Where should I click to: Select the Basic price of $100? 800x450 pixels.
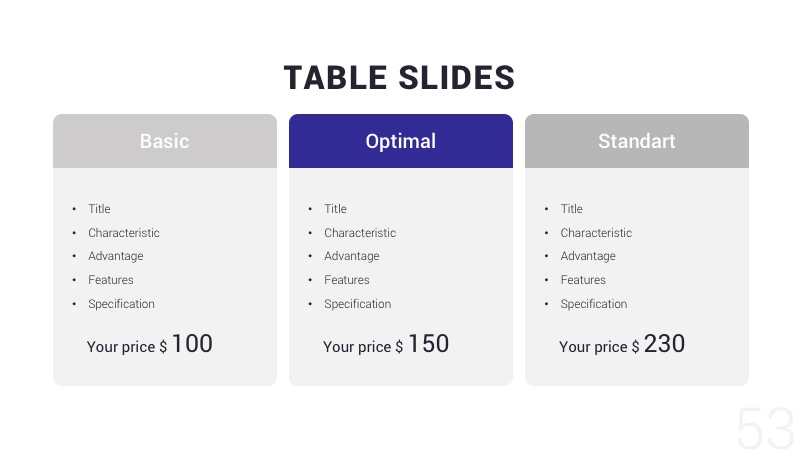150,345
